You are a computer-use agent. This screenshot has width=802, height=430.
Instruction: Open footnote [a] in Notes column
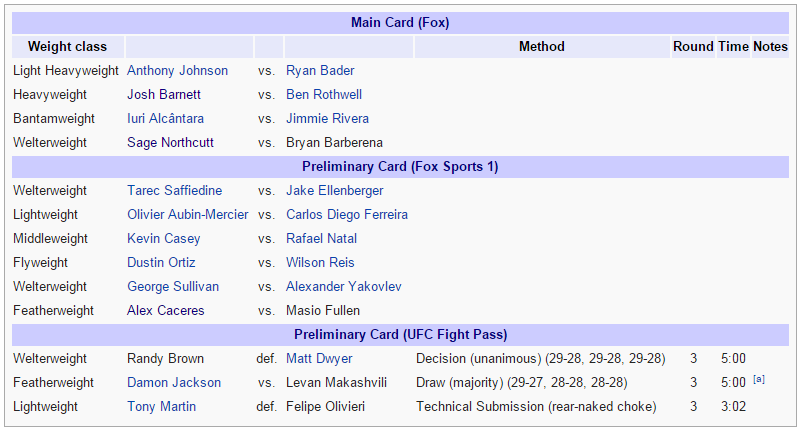pos(759,379)
